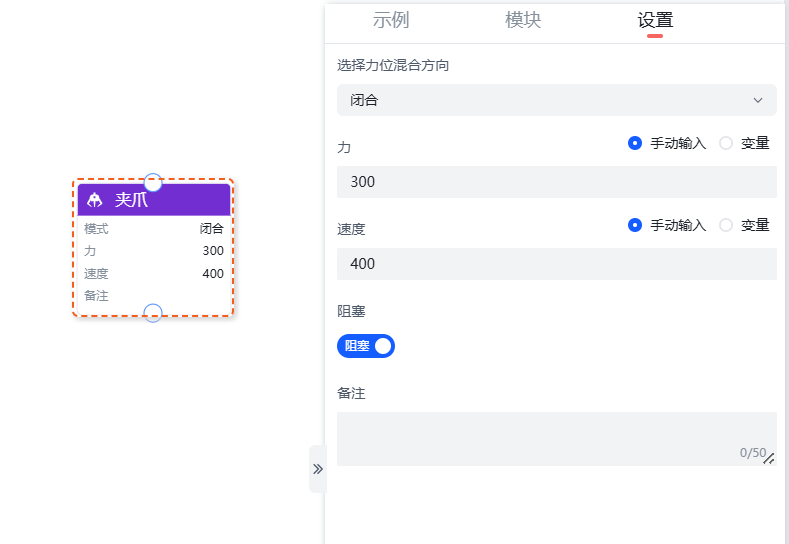Click the dropdown chevron arrow beside 闭合
Screen dimensions: 789x544
tap(757, 100)
